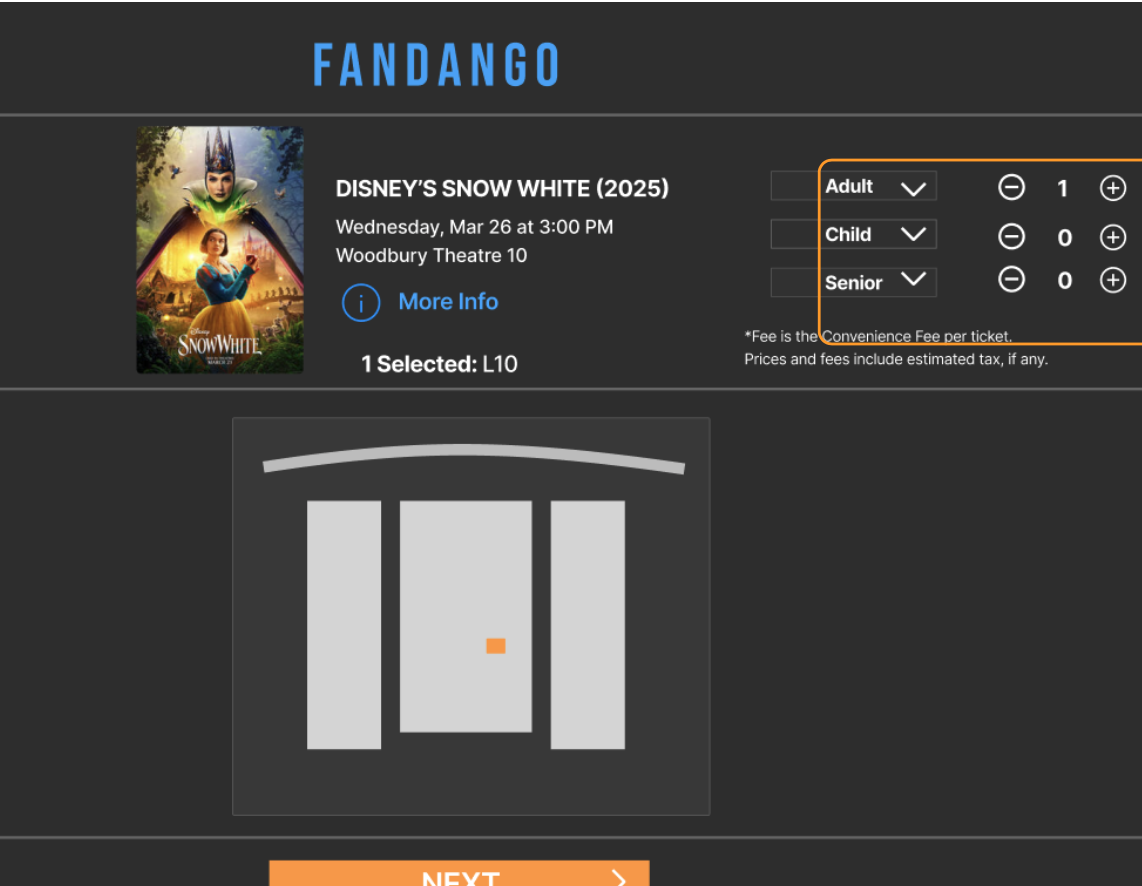Click the chevron arrow on NEXT button
This screenshot has height=886, width=1142.
point(617,879)
